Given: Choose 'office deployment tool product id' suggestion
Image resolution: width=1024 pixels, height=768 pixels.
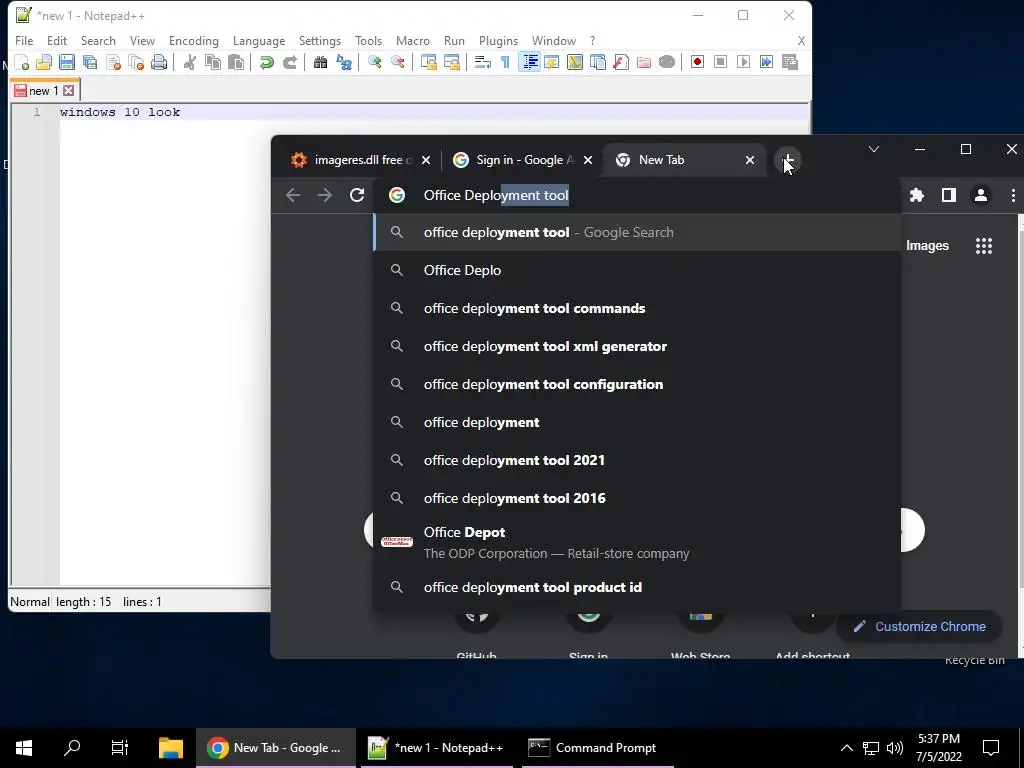Looking at the screenshot, I should click(637, 587).
